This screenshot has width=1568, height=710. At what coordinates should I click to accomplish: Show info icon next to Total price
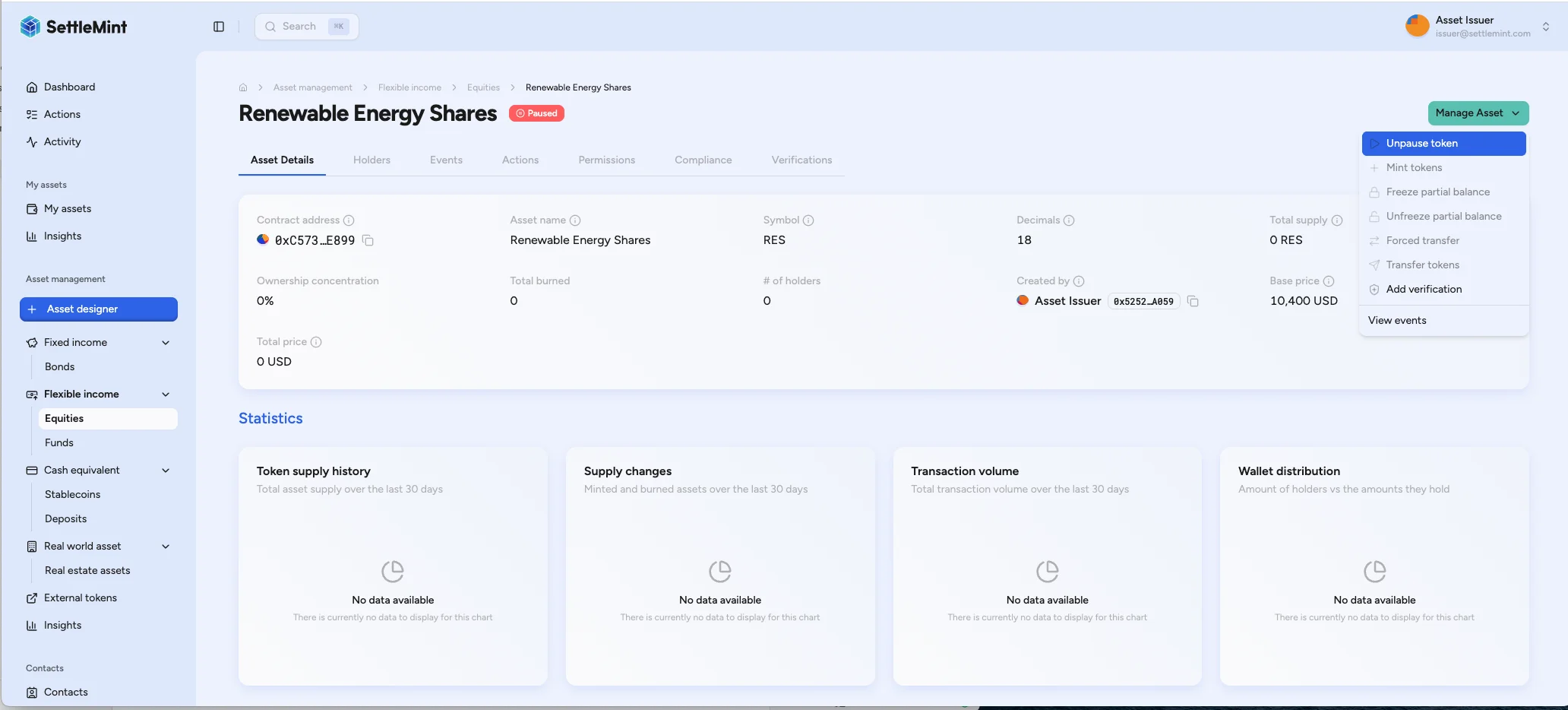click(316, 342)
